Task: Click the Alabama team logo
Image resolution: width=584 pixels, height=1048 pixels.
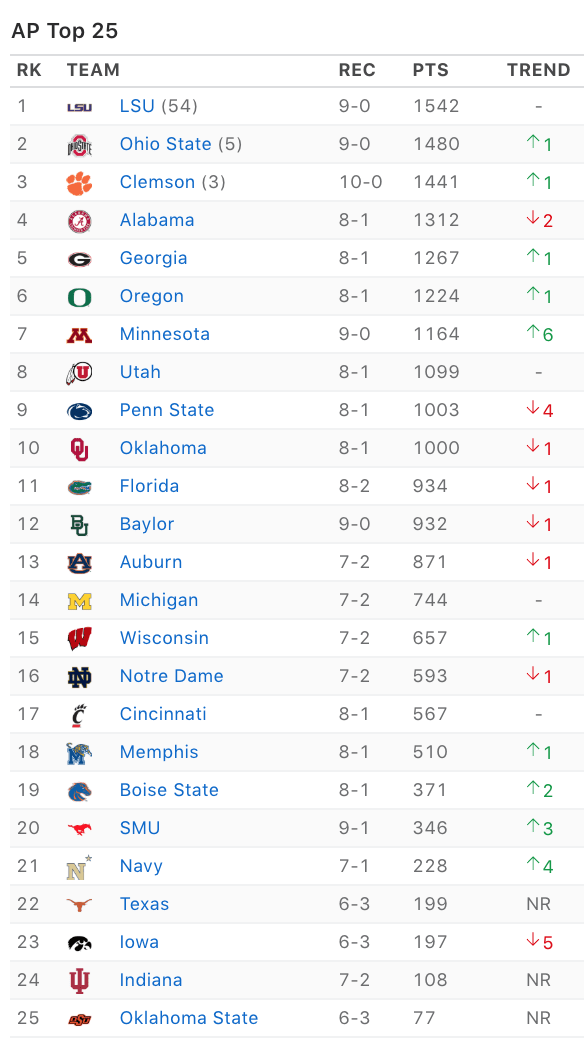Action: point(80,221)
